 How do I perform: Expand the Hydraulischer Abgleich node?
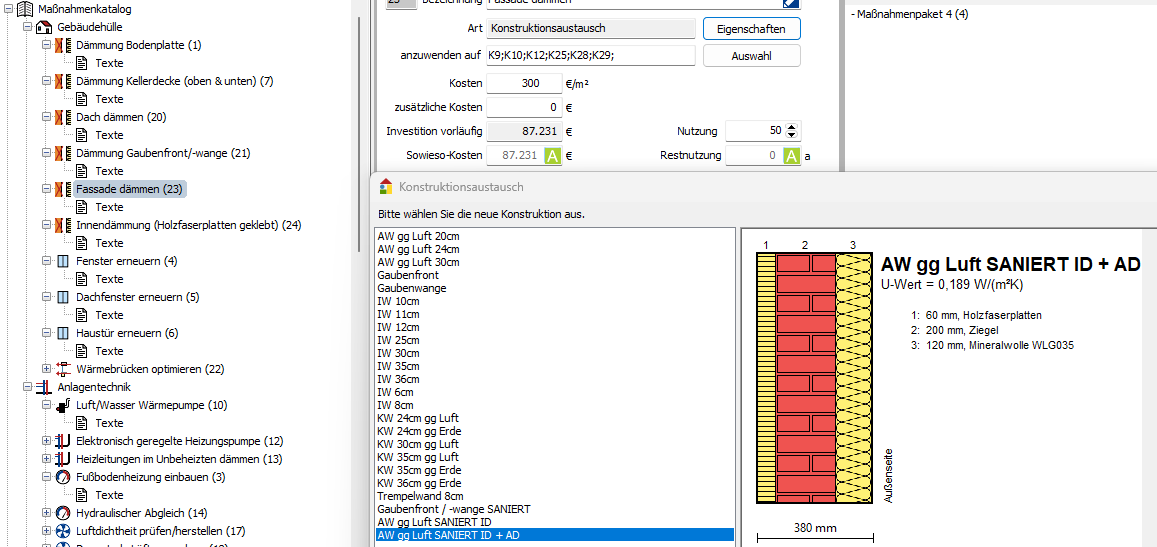tap(46, 513)
